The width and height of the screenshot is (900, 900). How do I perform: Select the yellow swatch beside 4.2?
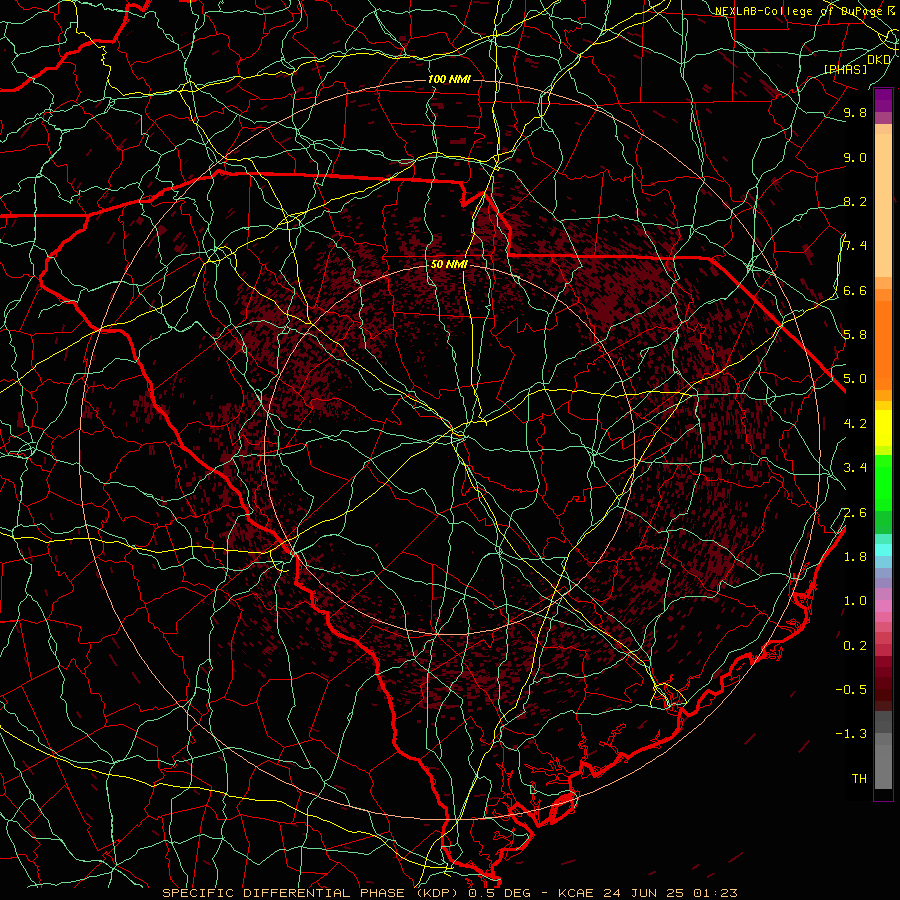click(x=883, y=428)
